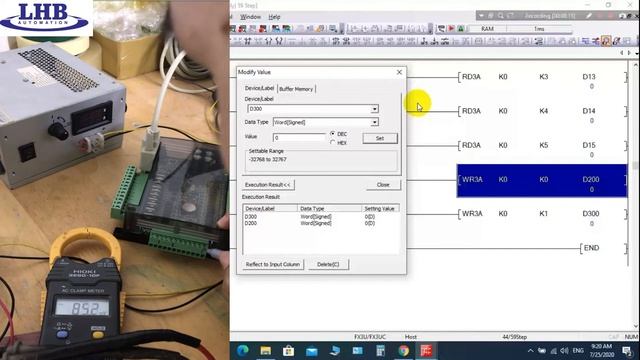
Task: Switch to the Buffer Memory tab
Action: pos(296,89)
